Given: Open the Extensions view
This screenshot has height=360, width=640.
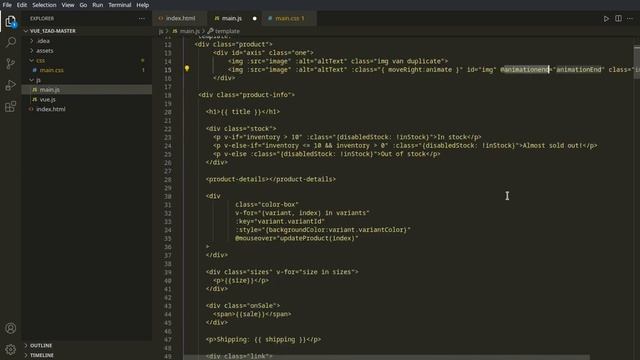Looking at the screenshot, I should pyautogui.click(x=11, y=107).
